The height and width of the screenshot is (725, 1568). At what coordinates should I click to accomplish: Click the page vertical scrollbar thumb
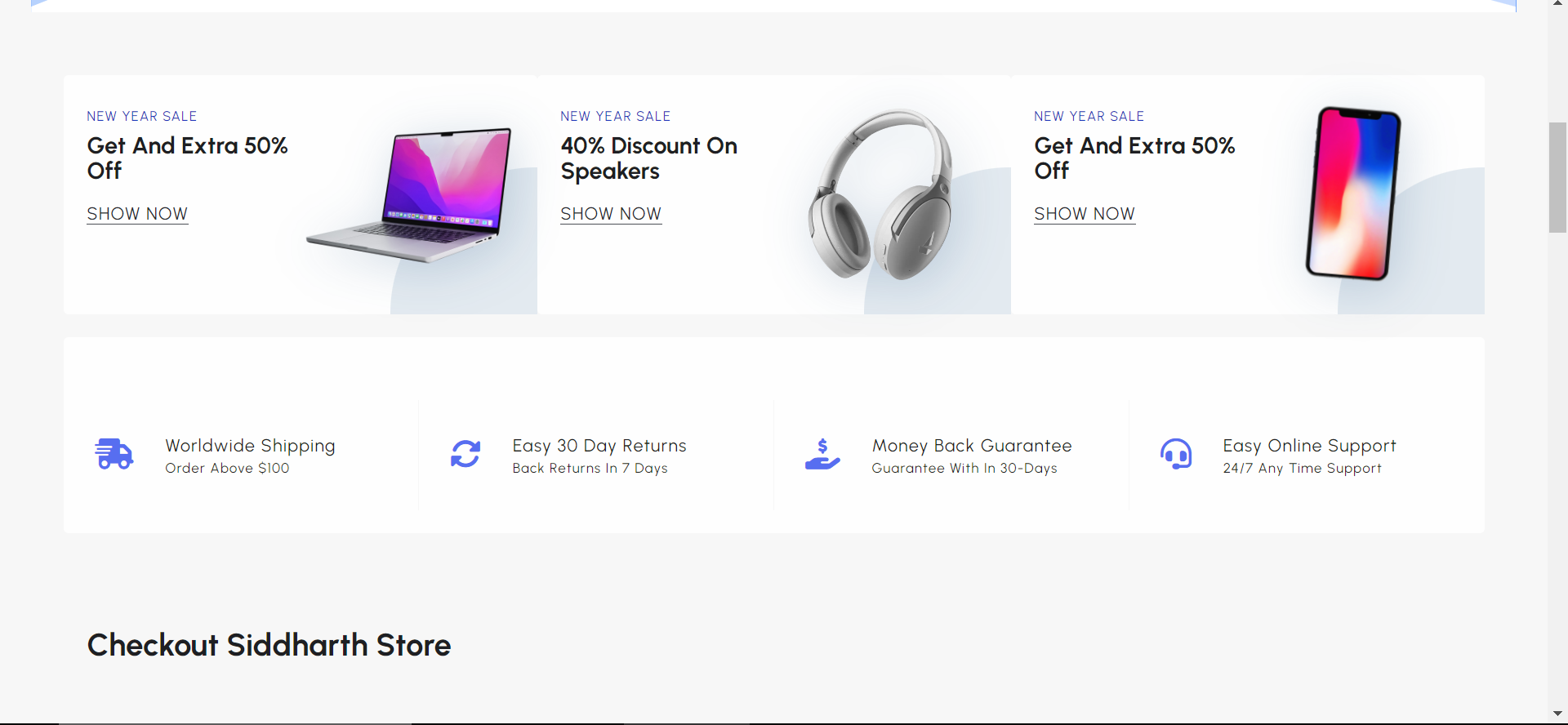(x=1557, y=178)
